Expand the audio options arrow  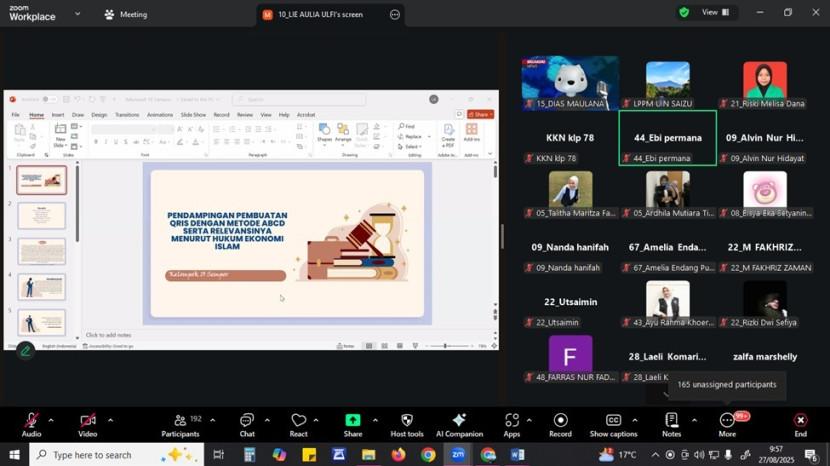51,420
